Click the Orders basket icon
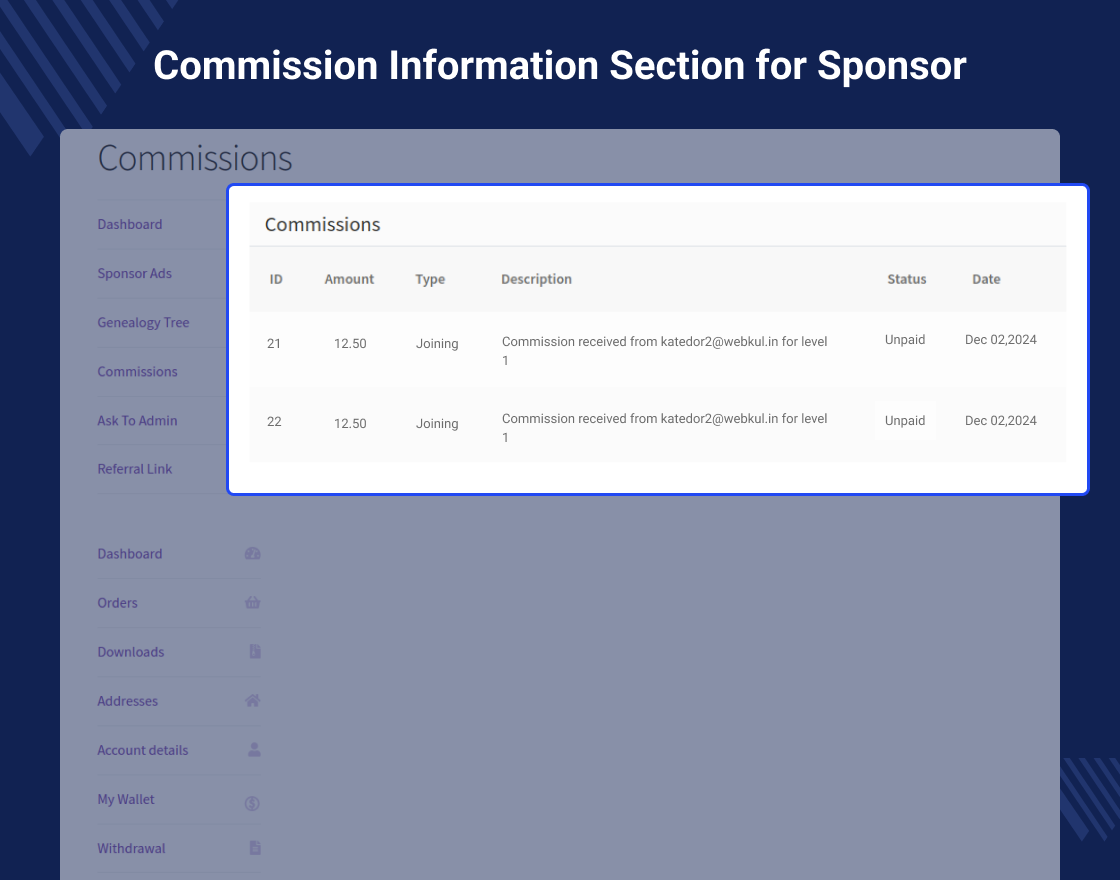The width and height of the screenshot is (1120, 880). coord(253,603)
